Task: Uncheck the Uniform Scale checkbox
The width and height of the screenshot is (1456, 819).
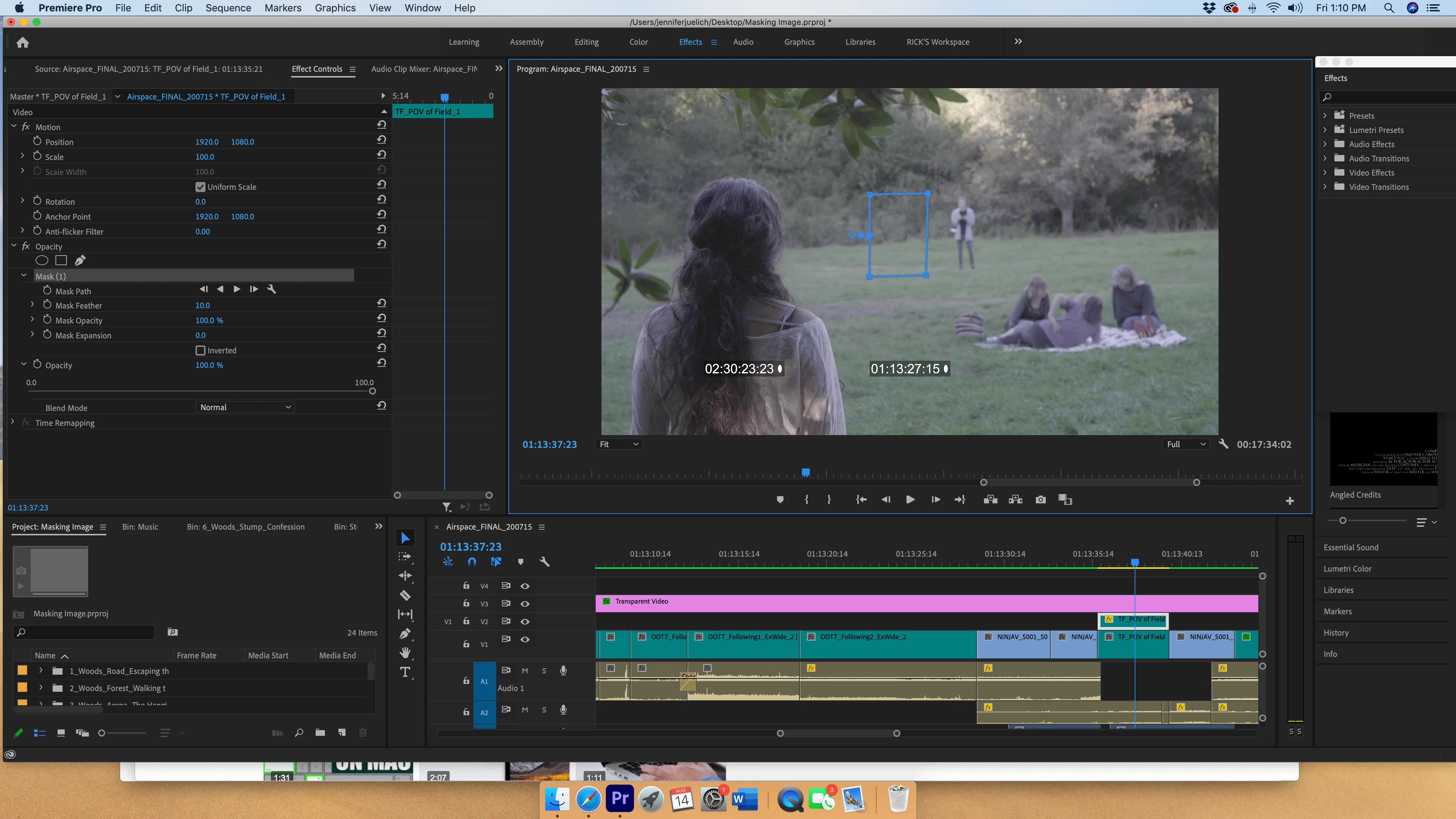Action: 200,187
